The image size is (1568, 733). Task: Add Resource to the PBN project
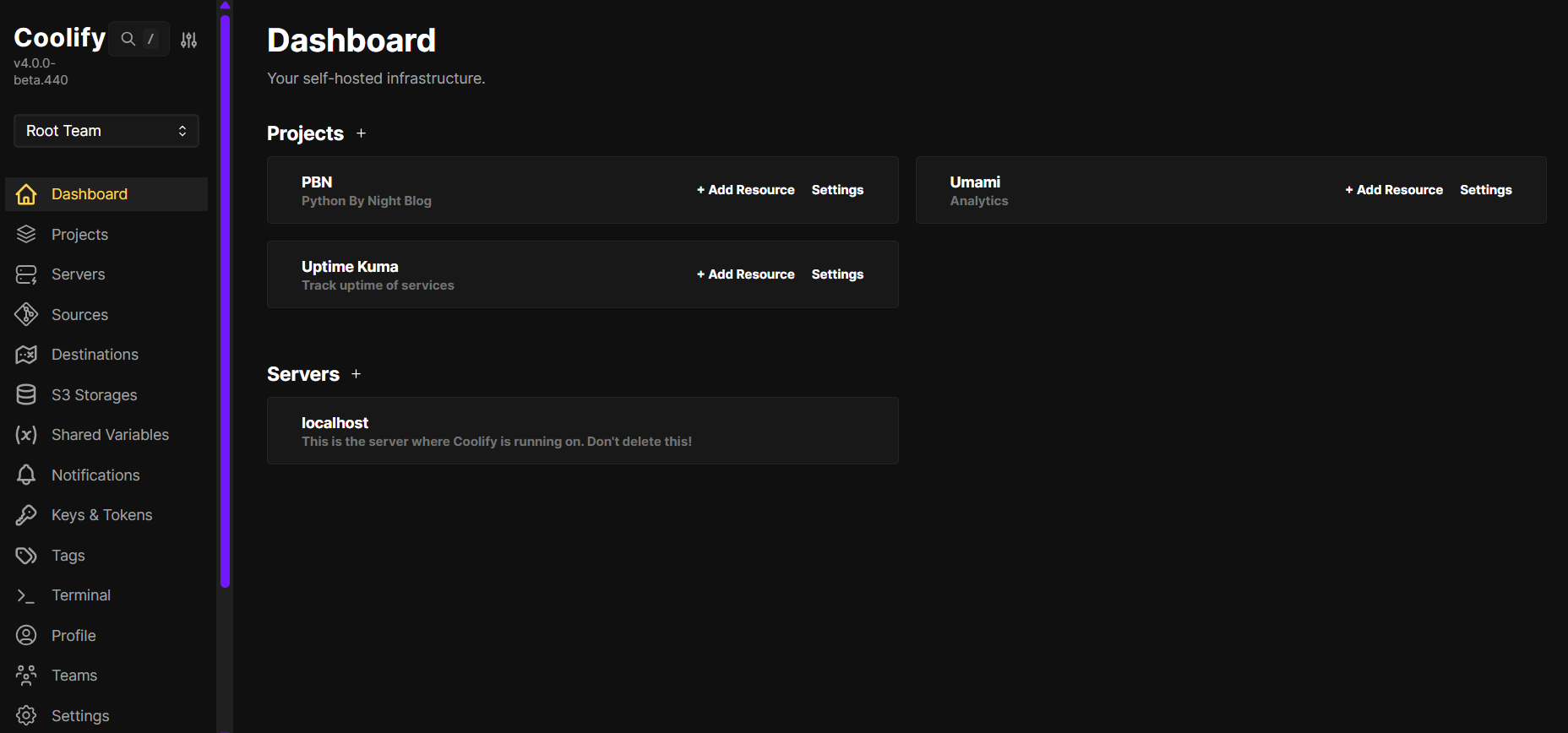(x=745, y=190)
